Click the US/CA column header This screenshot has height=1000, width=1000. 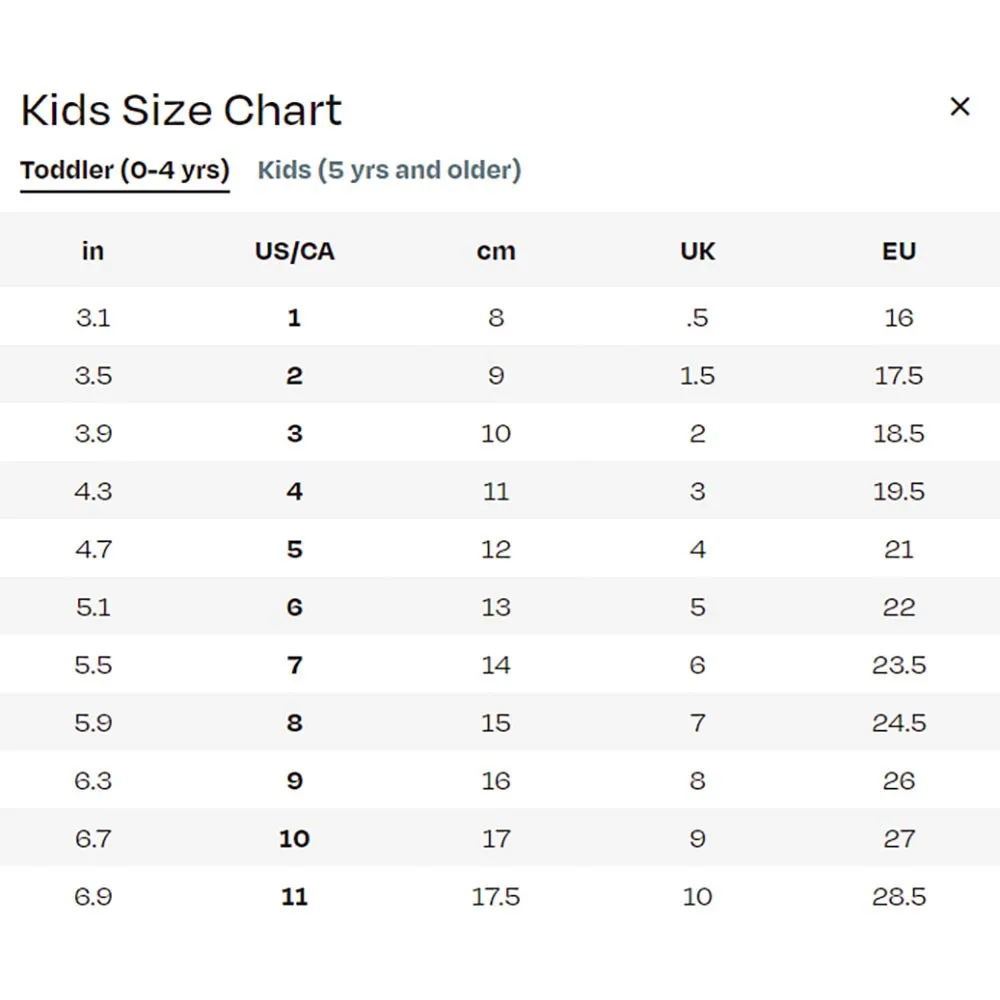pyautogui.click(x=294, y=251)
